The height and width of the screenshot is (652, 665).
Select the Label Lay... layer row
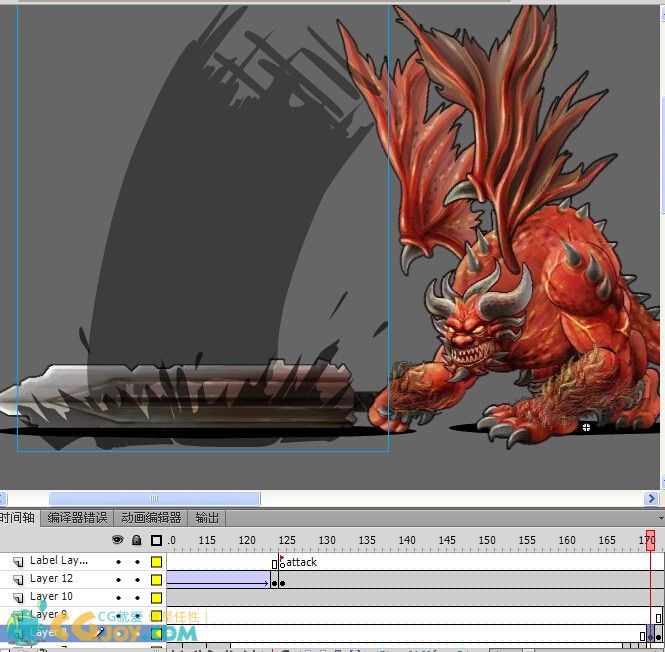[x=83, y=562]
